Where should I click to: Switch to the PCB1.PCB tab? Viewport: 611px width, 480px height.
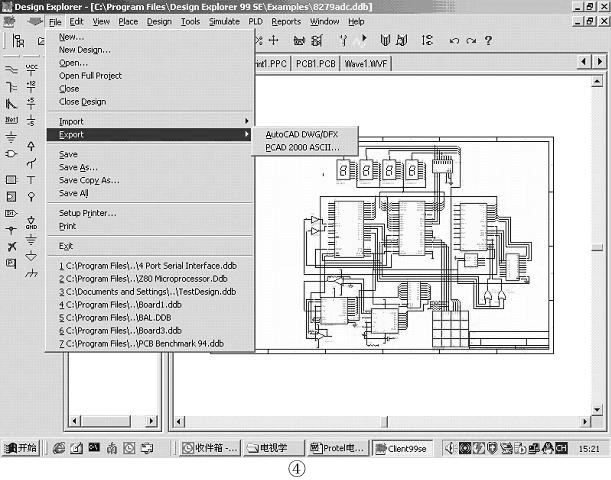(315, 62)
